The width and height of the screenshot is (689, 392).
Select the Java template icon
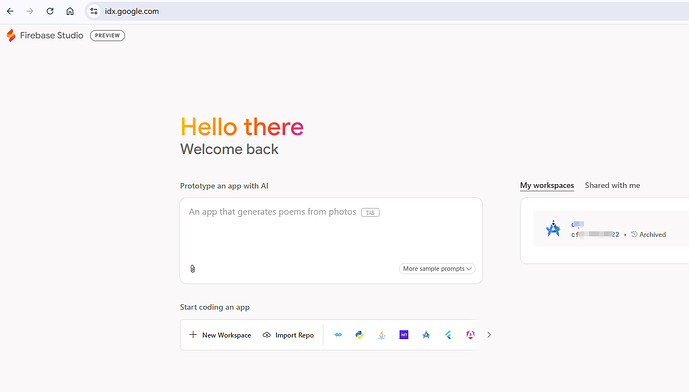(x=381, y=335)
